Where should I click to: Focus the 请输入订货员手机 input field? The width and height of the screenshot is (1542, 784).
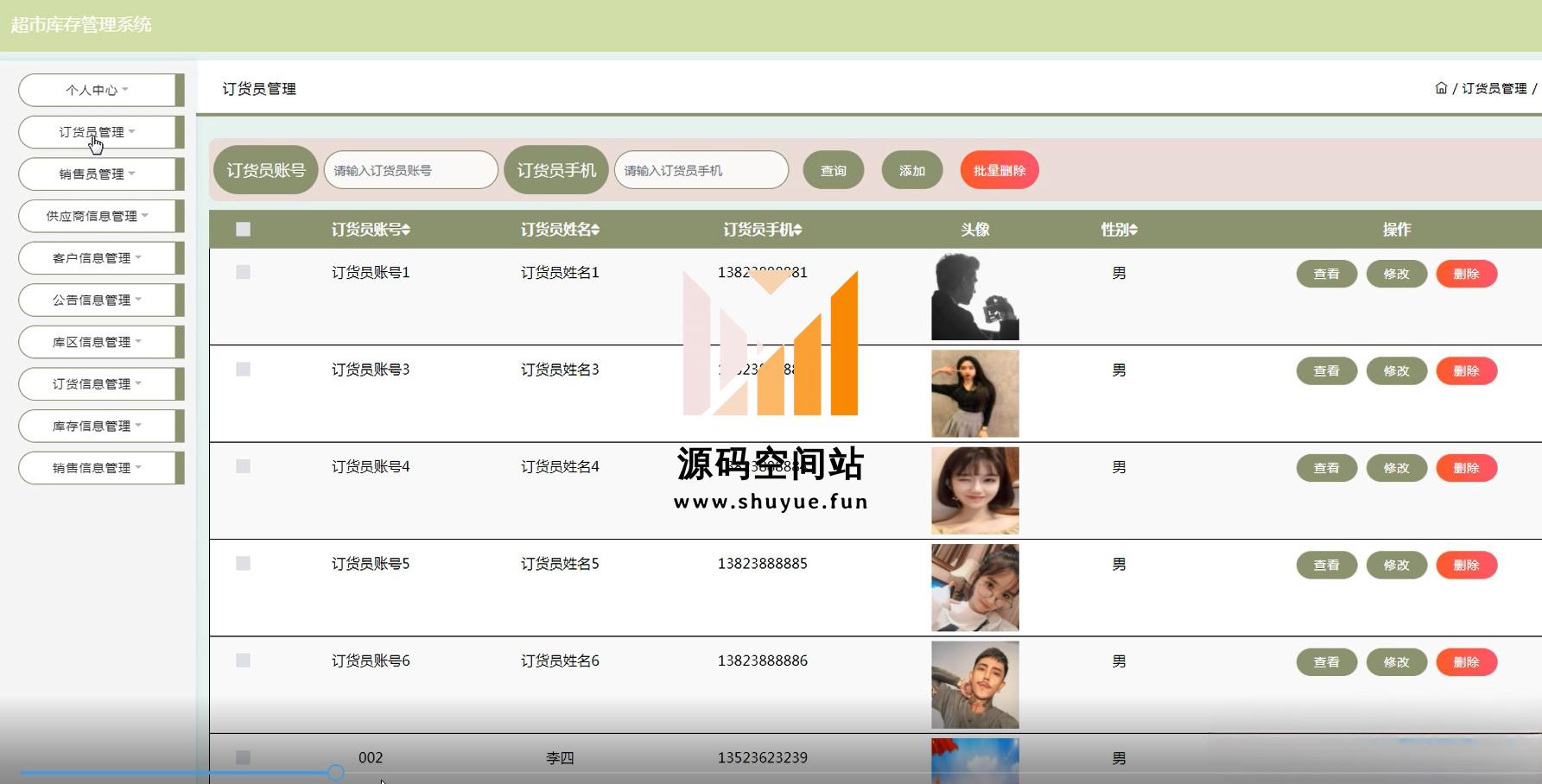point(701,170)
